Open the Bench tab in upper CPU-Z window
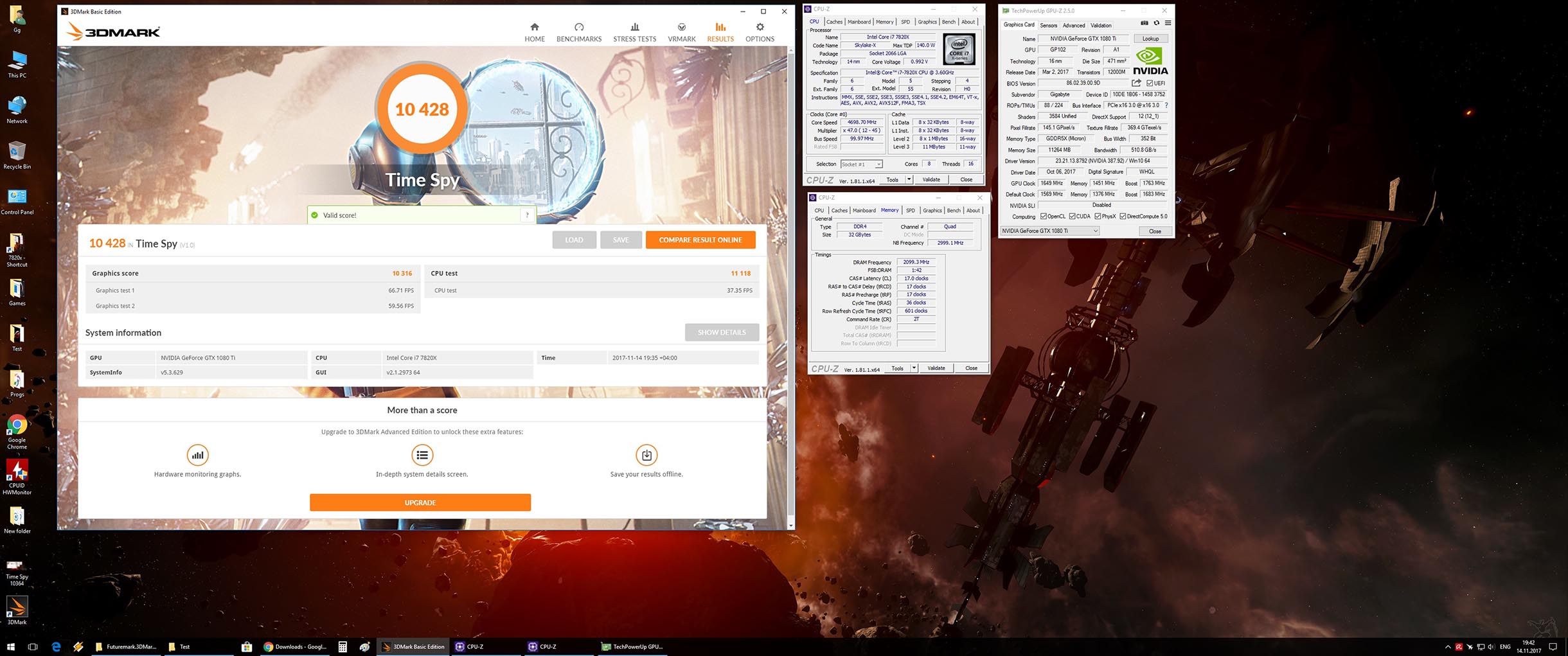Screen dimensions: 1568x656 949,22
